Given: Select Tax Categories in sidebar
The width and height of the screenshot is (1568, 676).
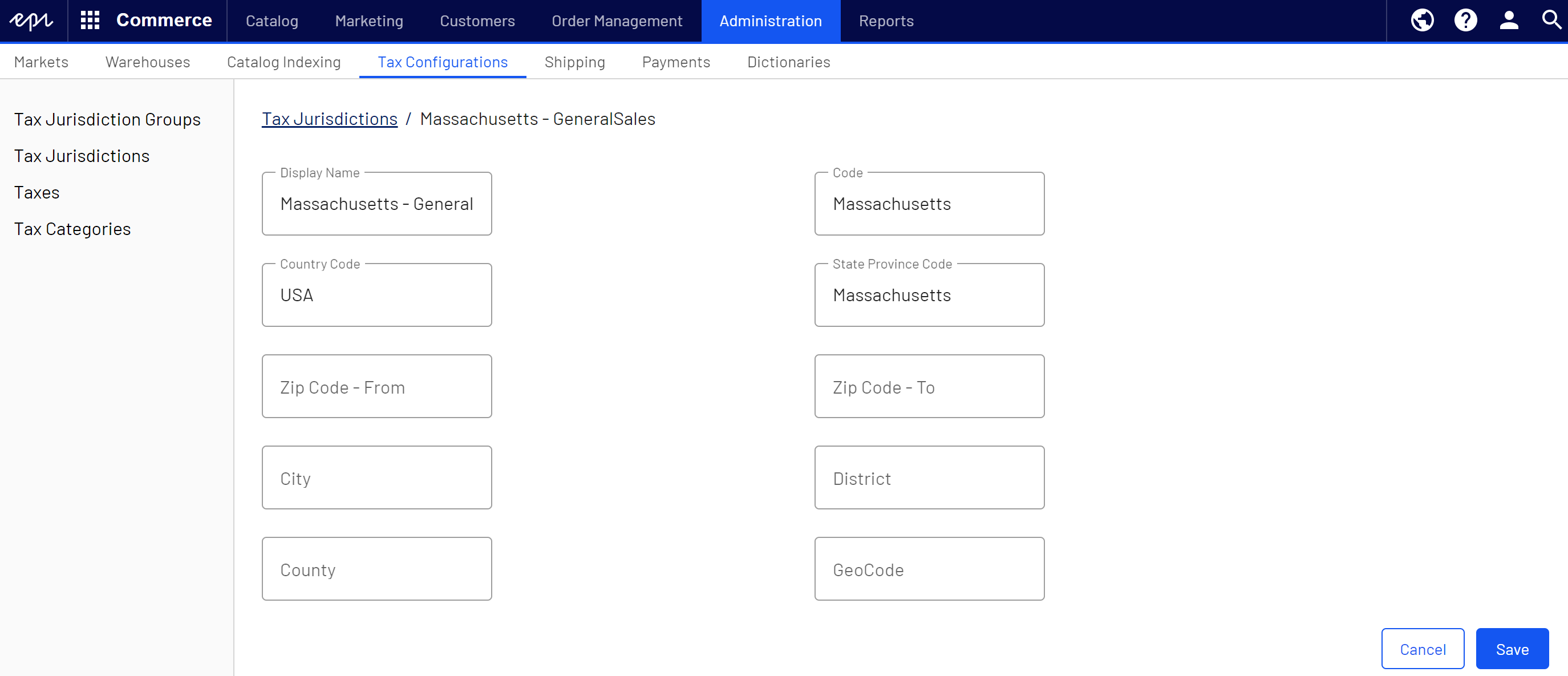Looking at the screenshot, I should click(72, 229).
